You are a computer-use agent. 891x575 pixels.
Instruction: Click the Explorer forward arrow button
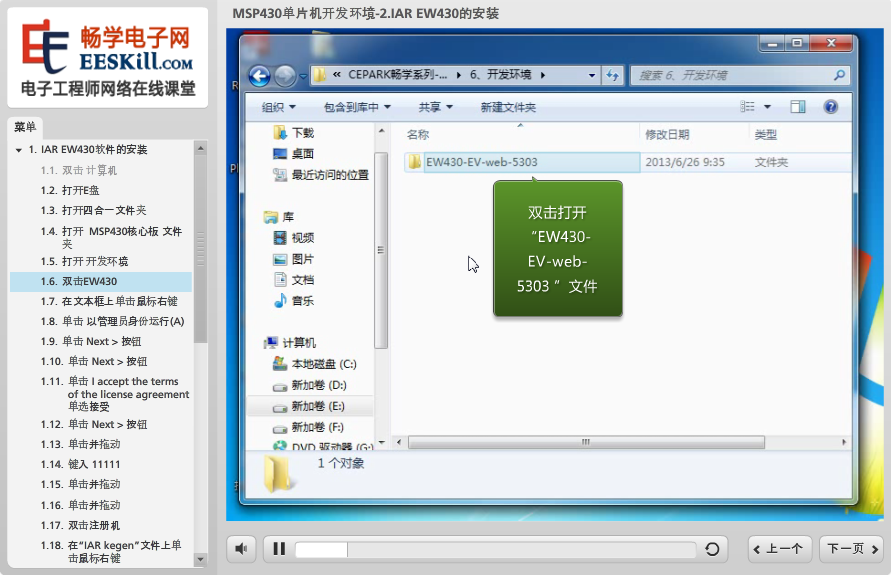[x=285, y=76]
